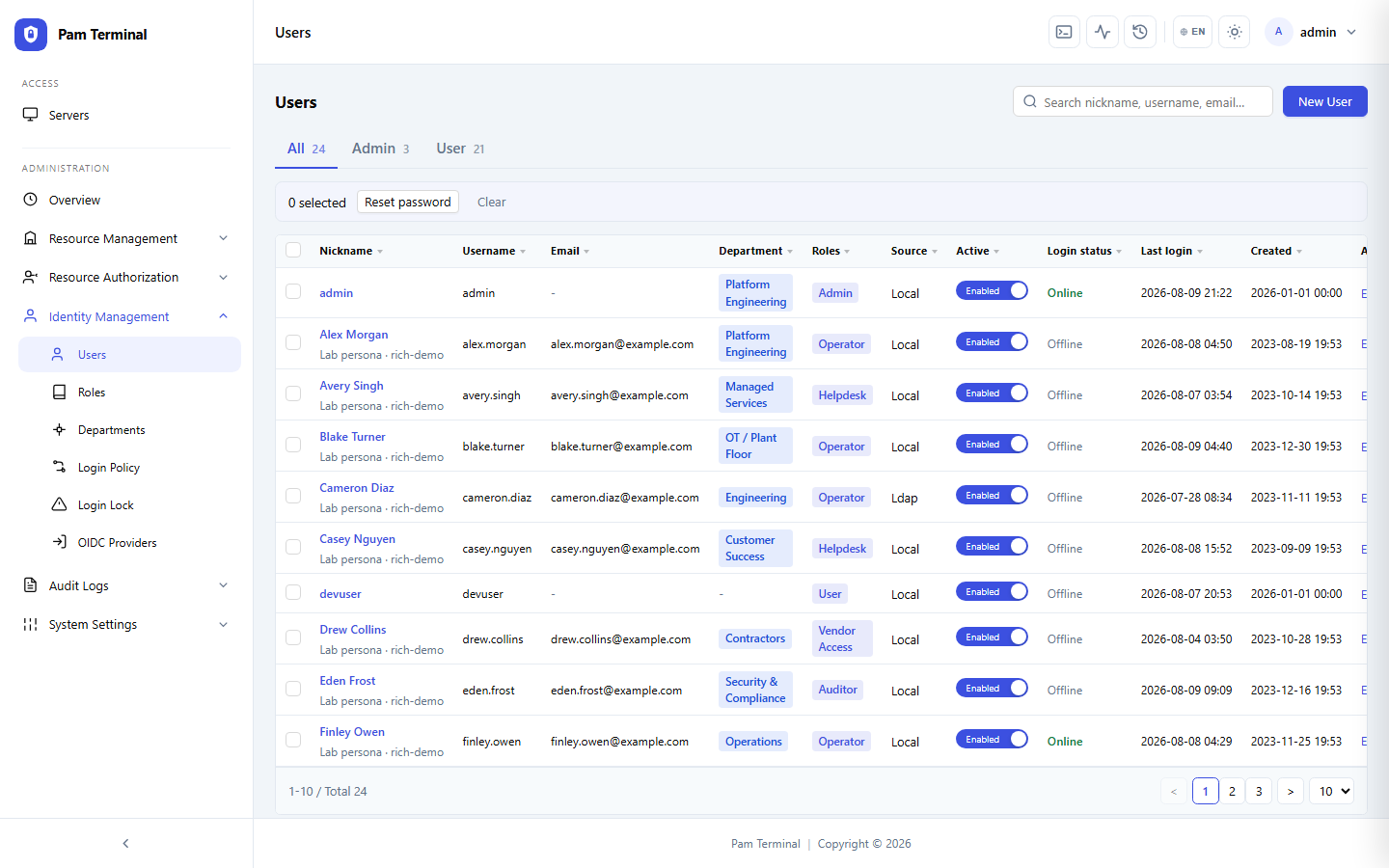The width and height of the screenshot is (1389, 868).
Task: Click the Resource Authorization user-key icon
Action: tap(30, 277)
